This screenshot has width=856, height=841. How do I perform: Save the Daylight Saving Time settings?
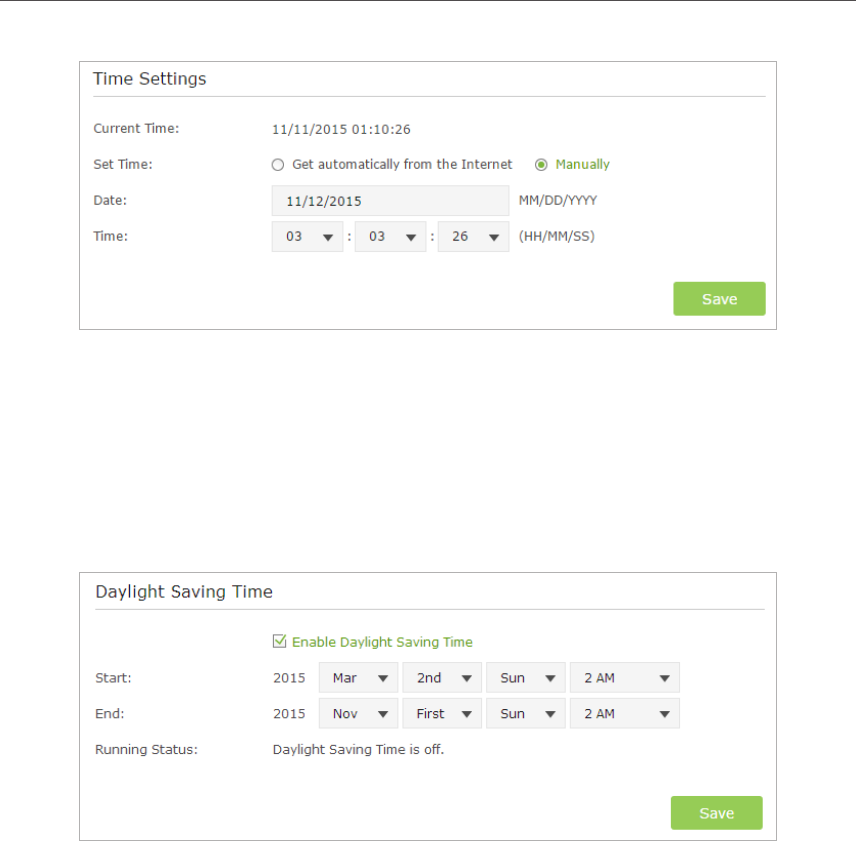tap(716, 813)
